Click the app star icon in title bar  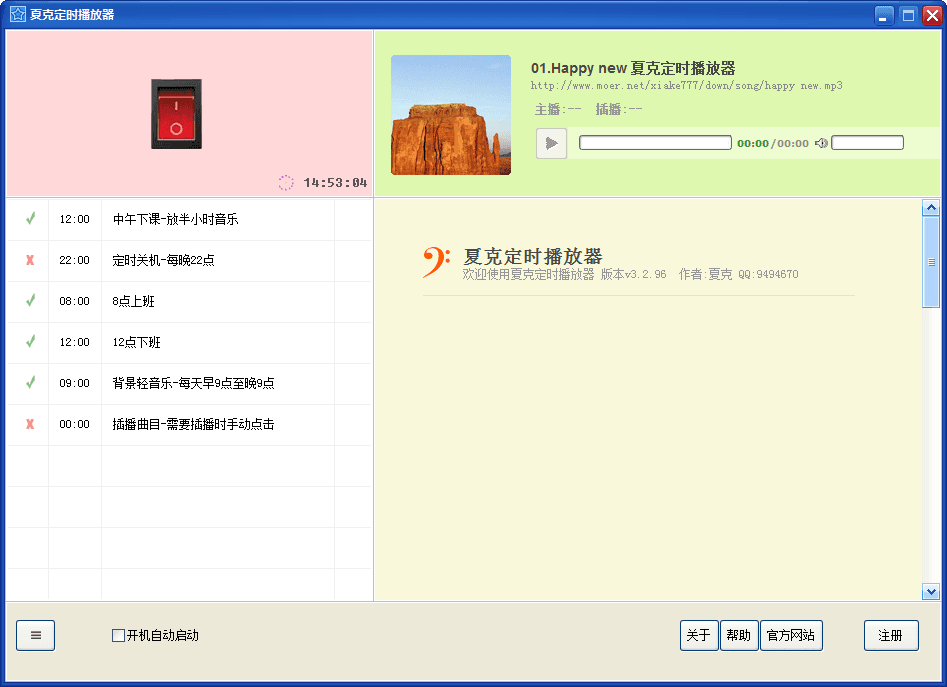[x=18, y=14]
